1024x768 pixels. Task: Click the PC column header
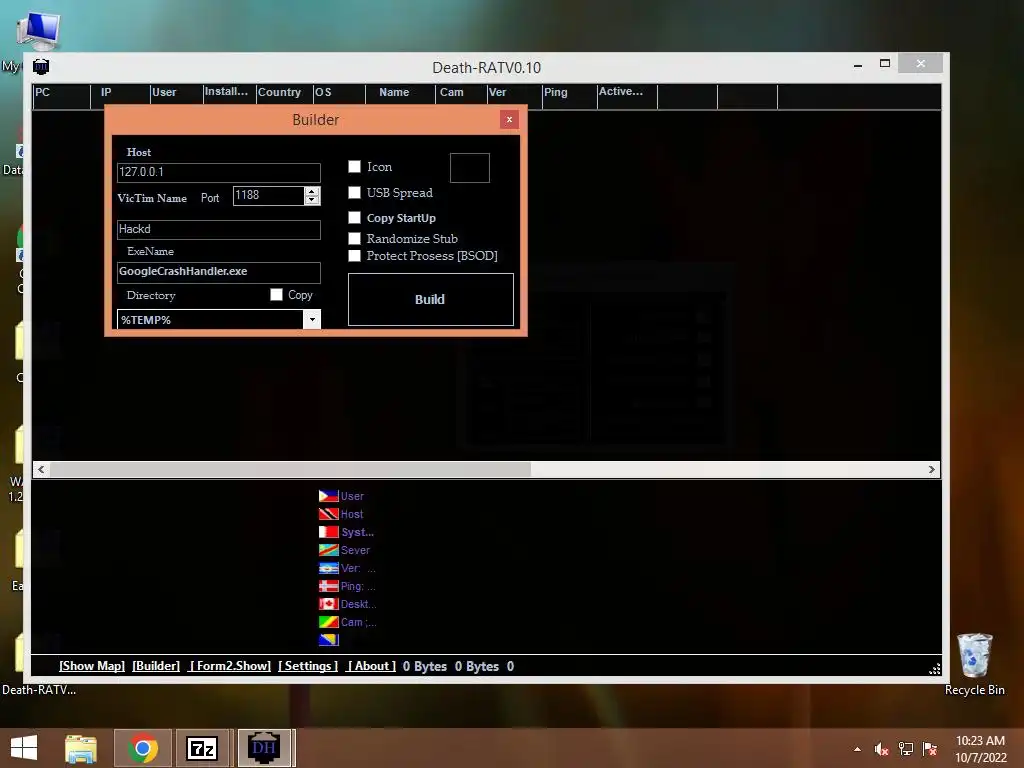pyautogui.click(x=61, y=96)
